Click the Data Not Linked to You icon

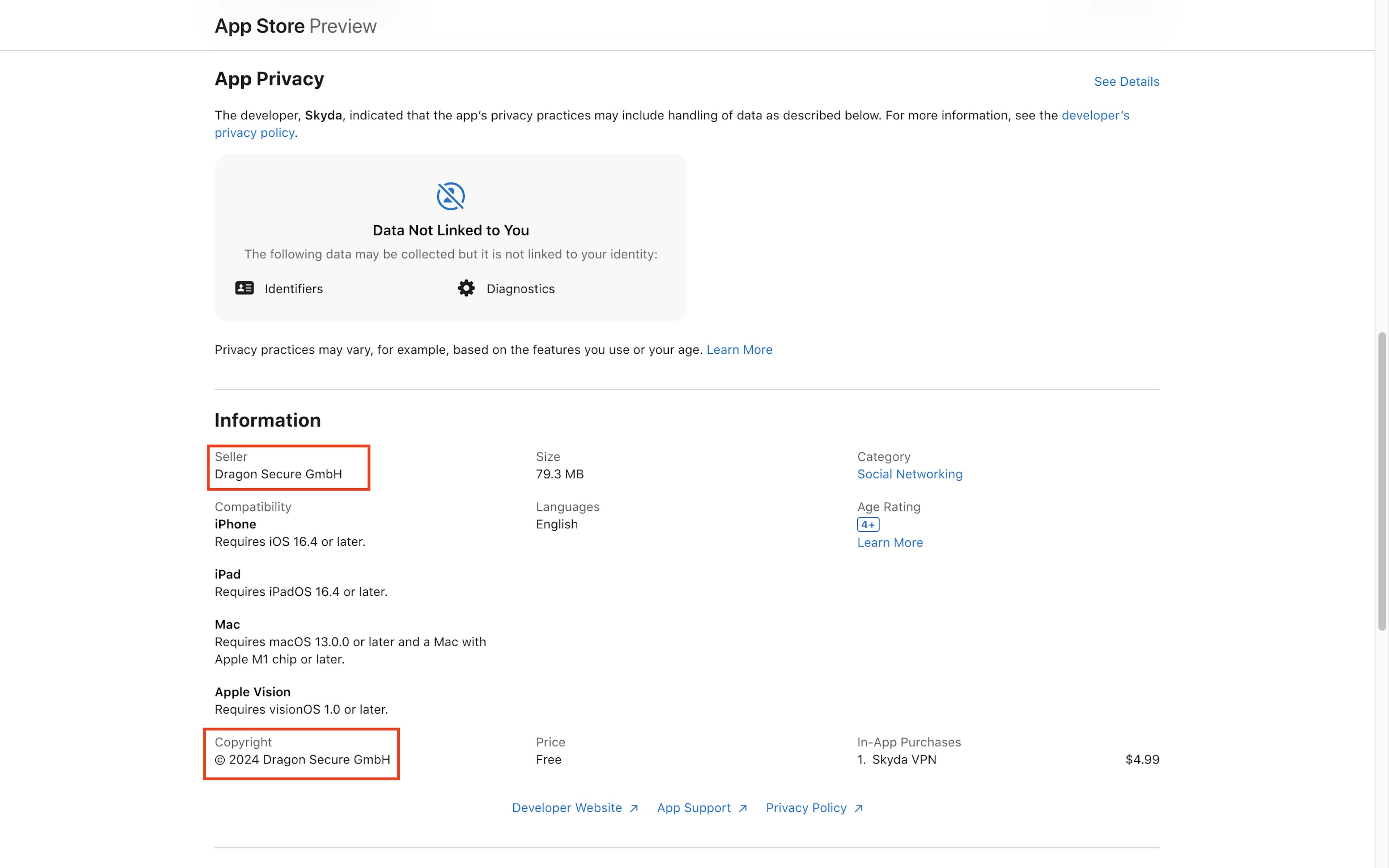[x=451, y=196]
